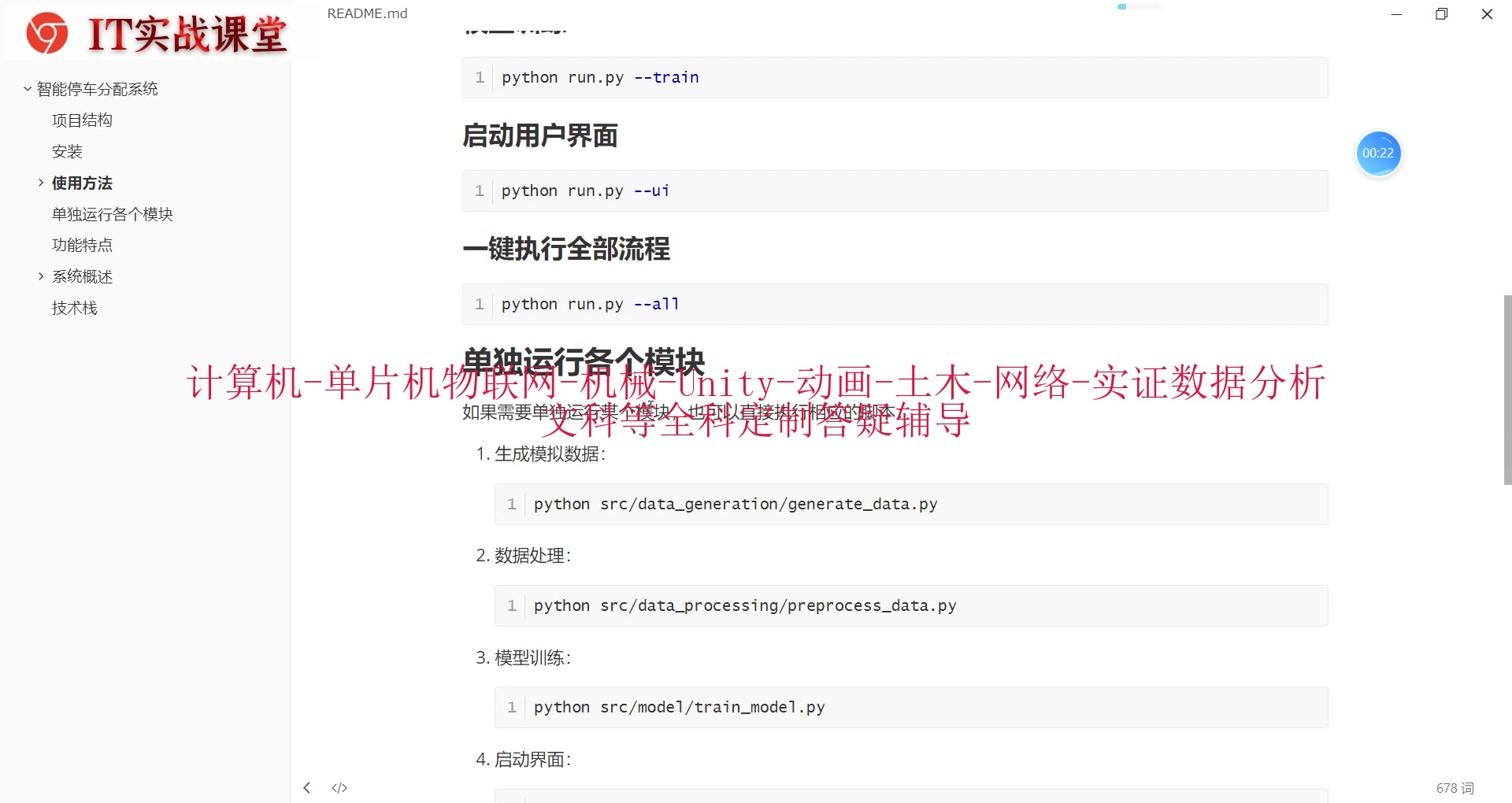Viewport: 1512px width, 803px height.
Task: Click the python run.py --ui code block
Action: (x=895, y=191)
